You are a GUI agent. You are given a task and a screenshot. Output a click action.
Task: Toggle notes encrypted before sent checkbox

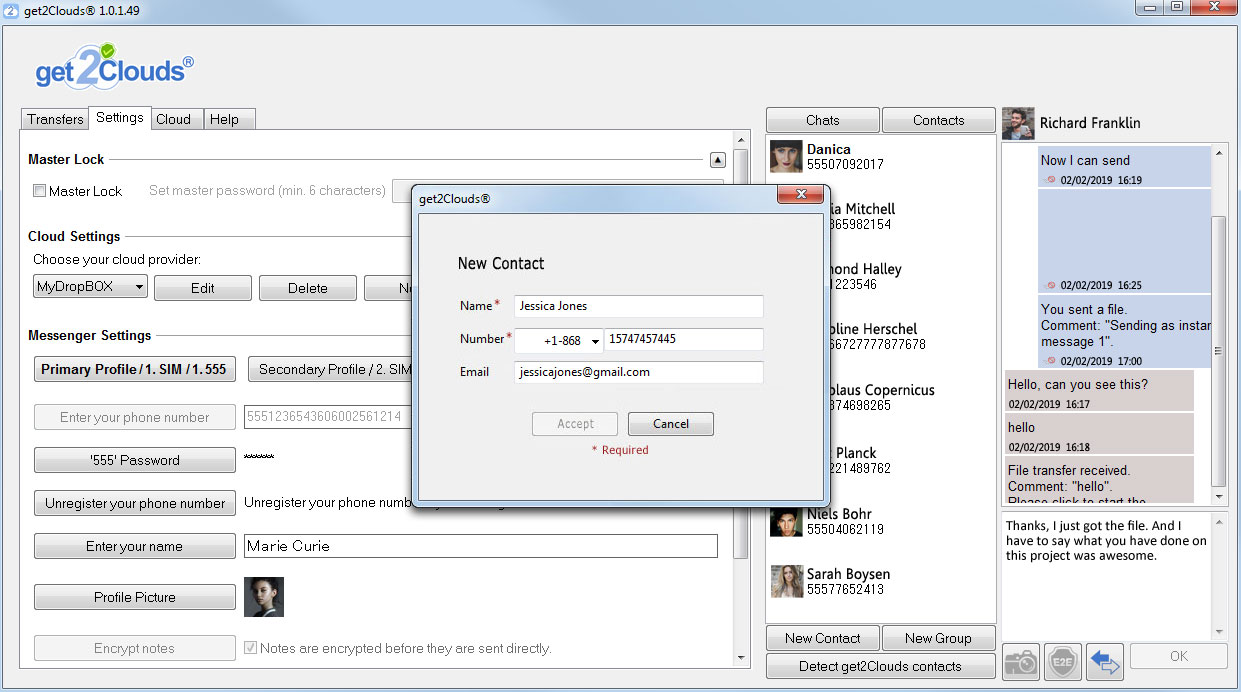pyautogui.click(x=251, y=648)
